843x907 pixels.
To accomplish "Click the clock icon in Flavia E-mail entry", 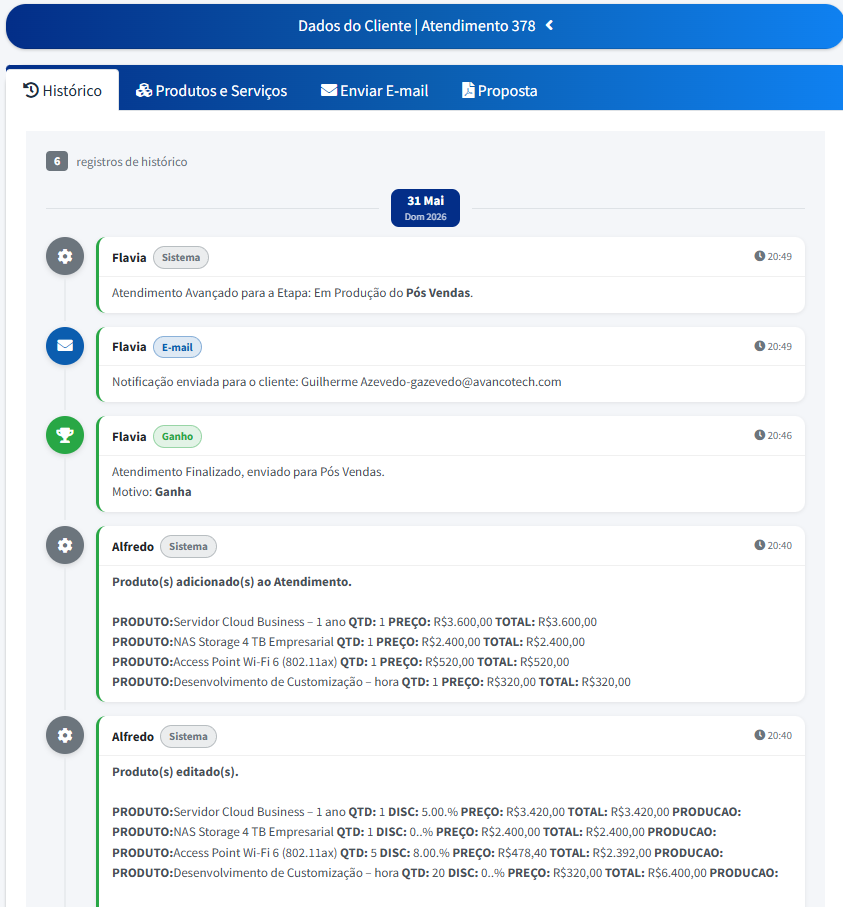I will (760, 346).
